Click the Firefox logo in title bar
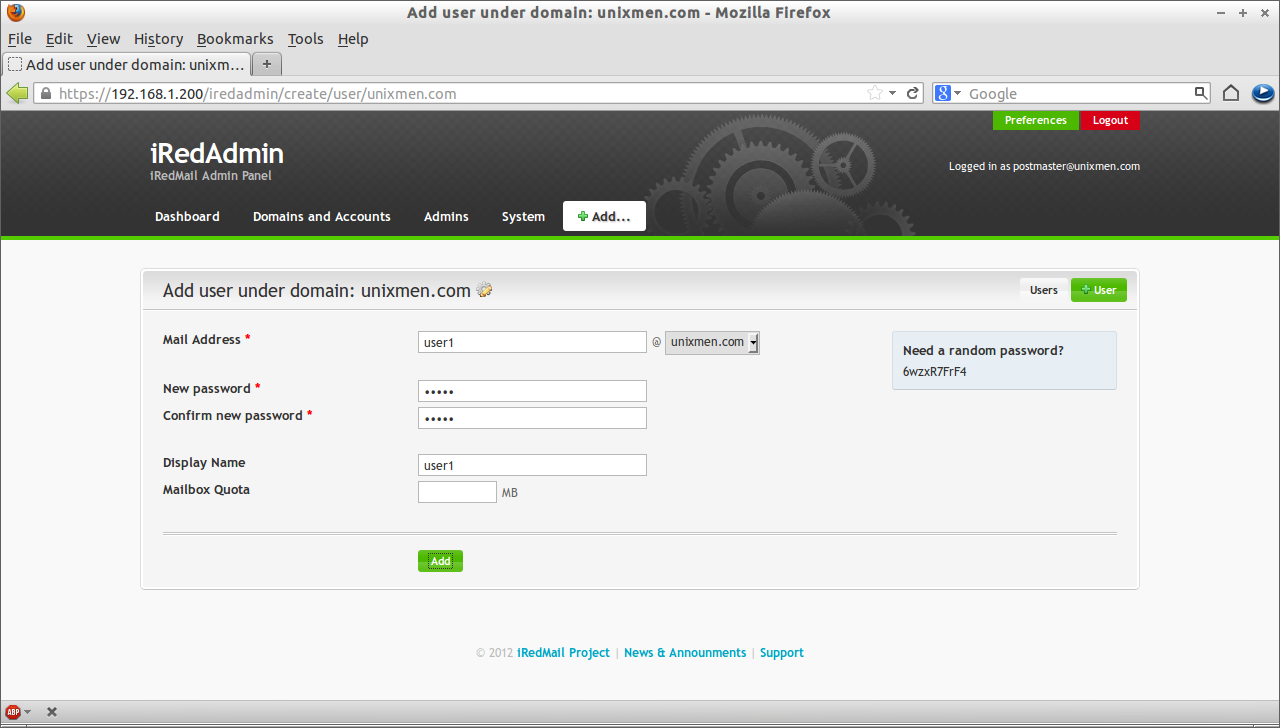Viewport: 1280px width, 728px height. 15,13
